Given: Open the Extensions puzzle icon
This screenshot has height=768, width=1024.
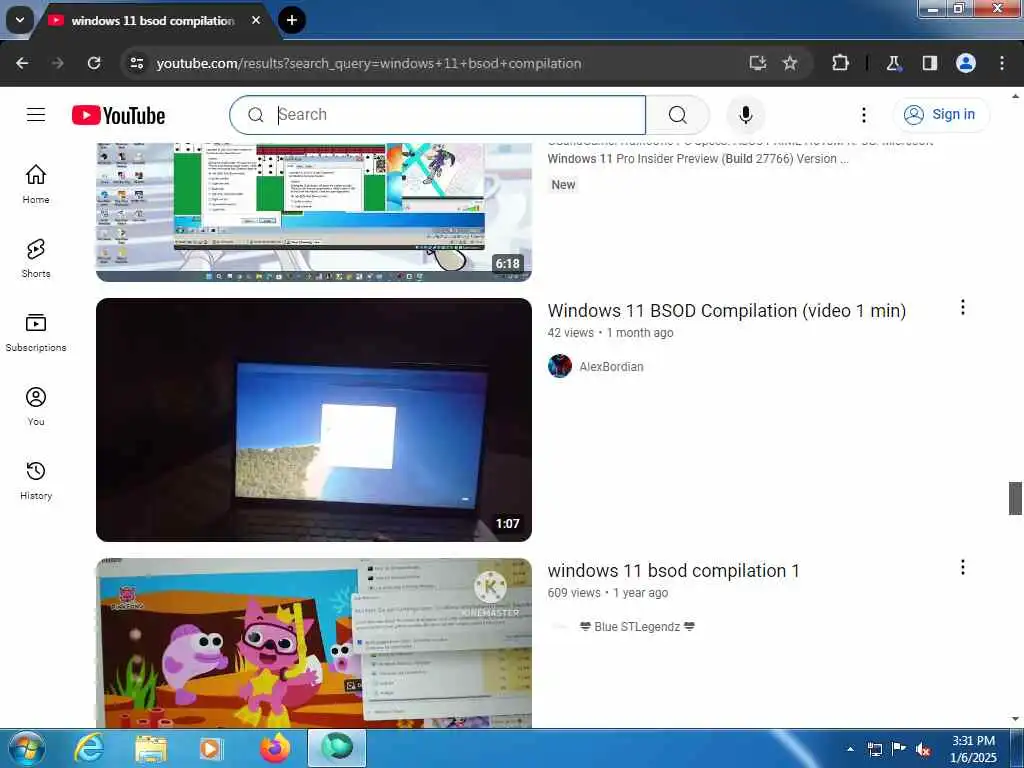Looking at the screenshot, I should (840, 63).
